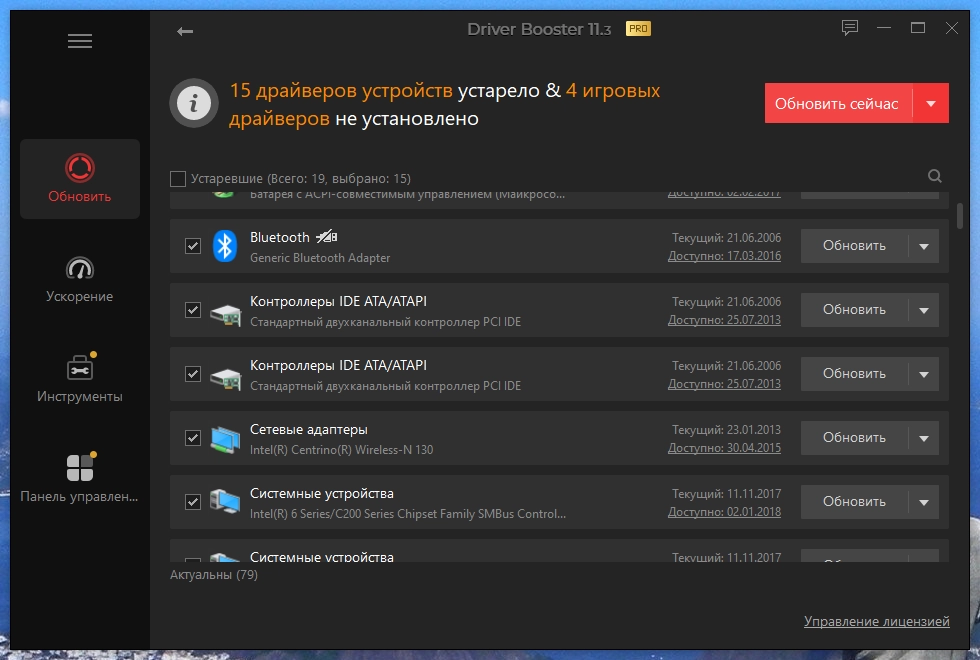Open the feedback chat icon

tap(849, 28)
